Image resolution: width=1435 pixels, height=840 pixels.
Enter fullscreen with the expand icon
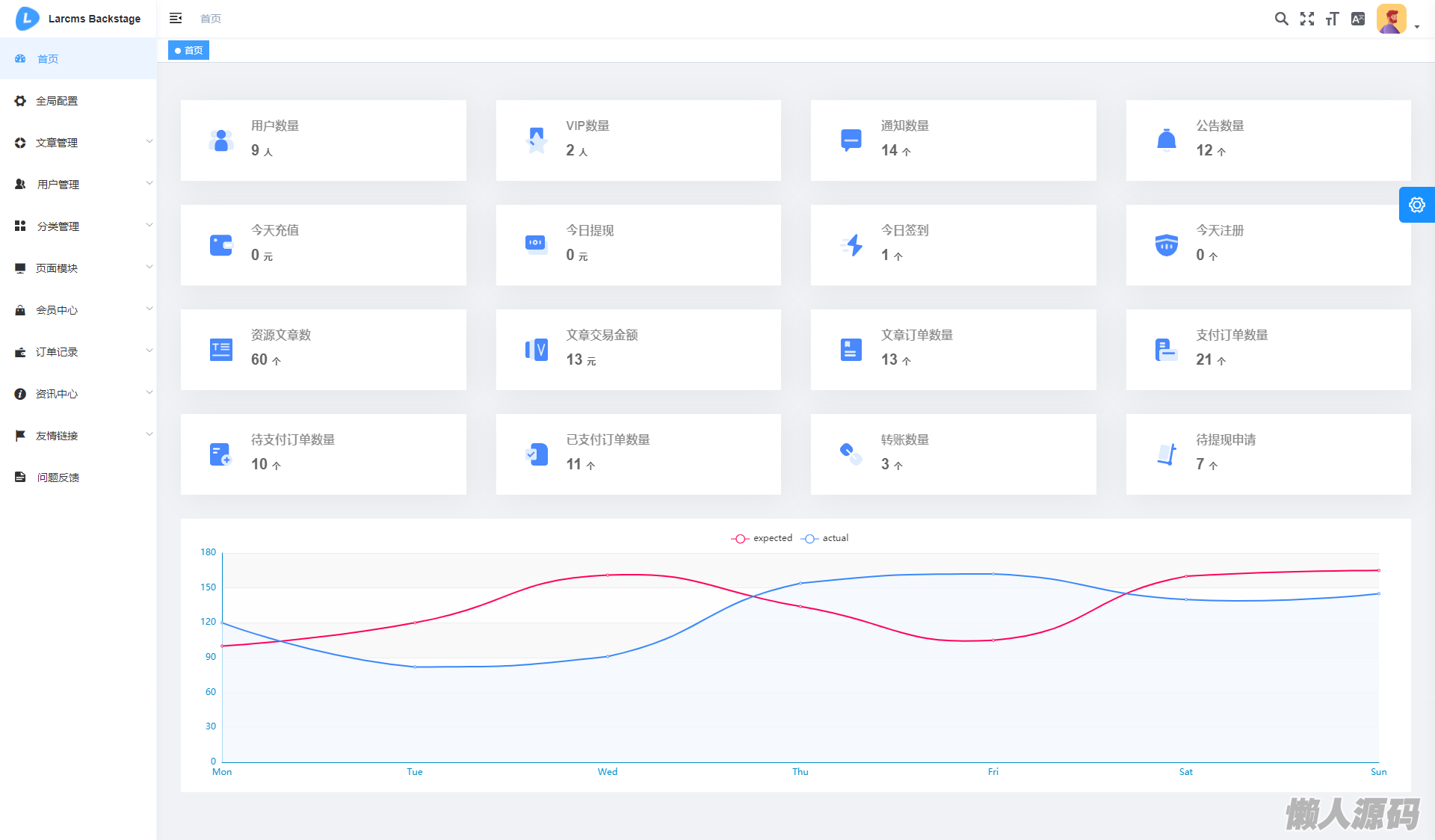pos(1306,19)
